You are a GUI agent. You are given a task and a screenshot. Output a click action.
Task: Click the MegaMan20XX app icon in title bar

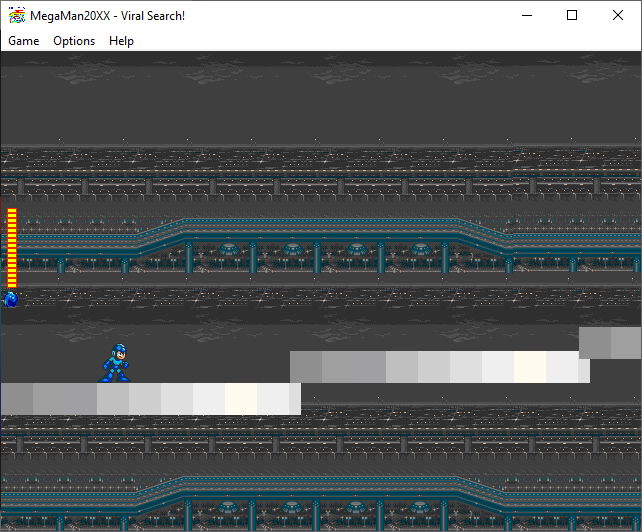click(17, 16)
